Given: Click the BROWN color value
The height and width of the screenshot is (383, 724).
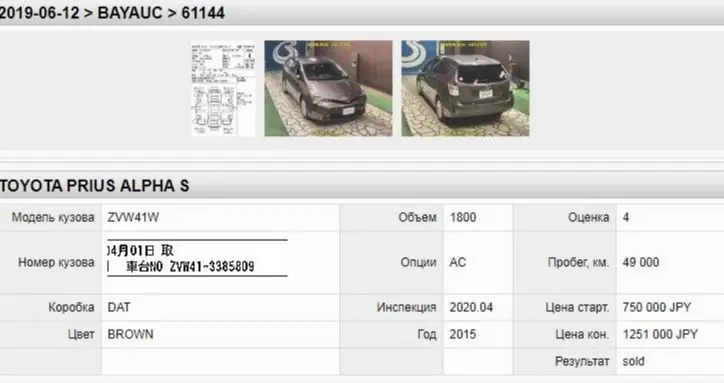Looking at the screenshot, I should point(130,334).
